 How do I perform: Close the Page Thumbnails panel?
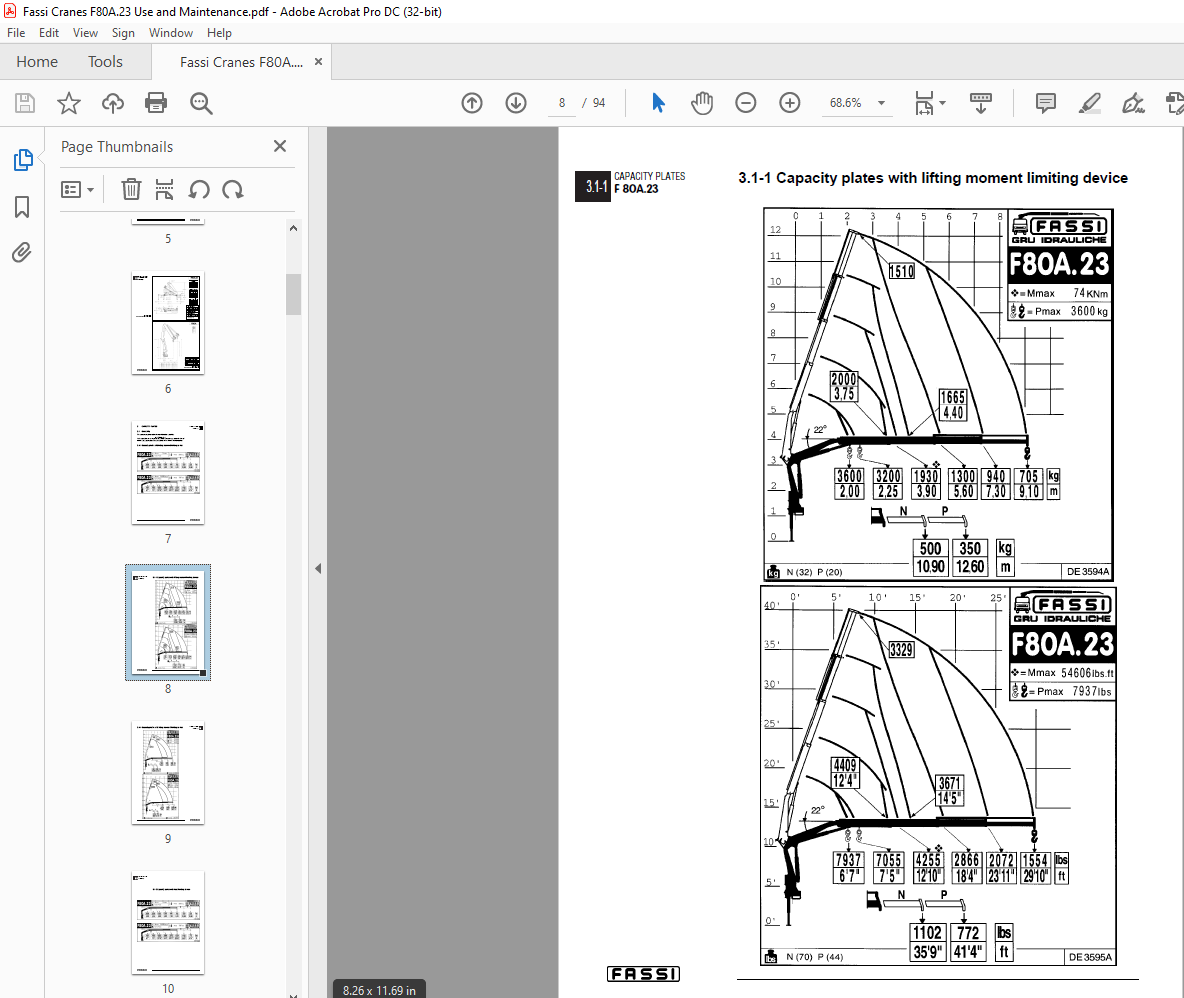[x=280, y=146]
